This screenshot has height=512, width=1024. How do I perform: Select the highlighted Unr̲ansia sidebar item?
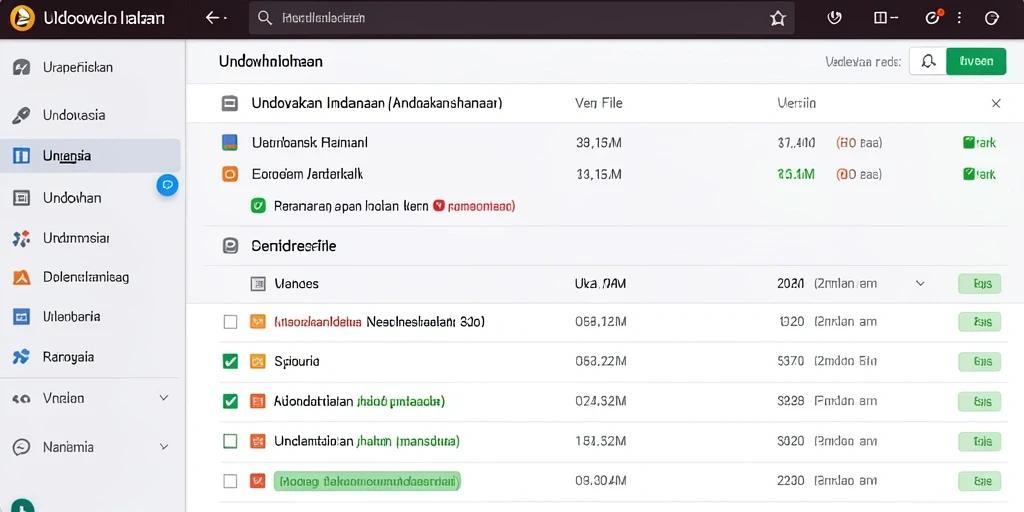[x=90, y=155]
